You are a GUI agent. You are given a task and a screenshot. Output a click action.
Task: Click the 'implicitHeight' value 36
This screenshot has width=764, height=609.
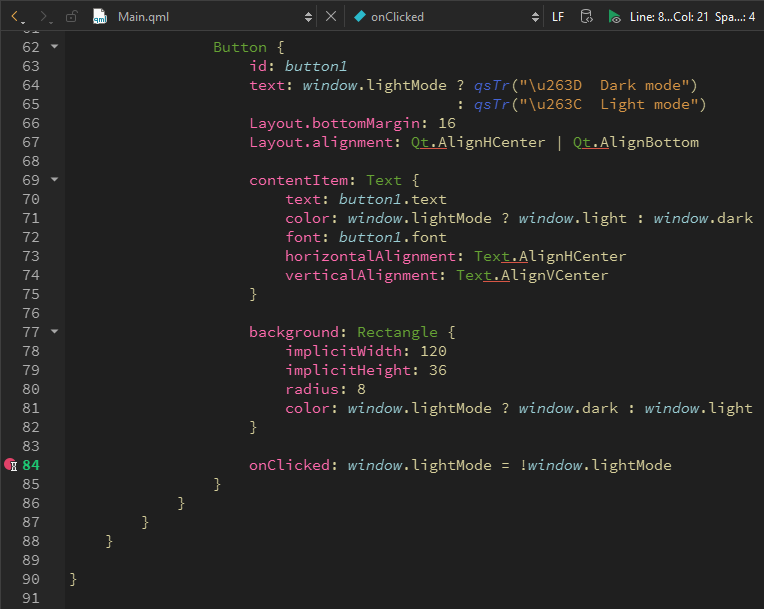[438, 370]
